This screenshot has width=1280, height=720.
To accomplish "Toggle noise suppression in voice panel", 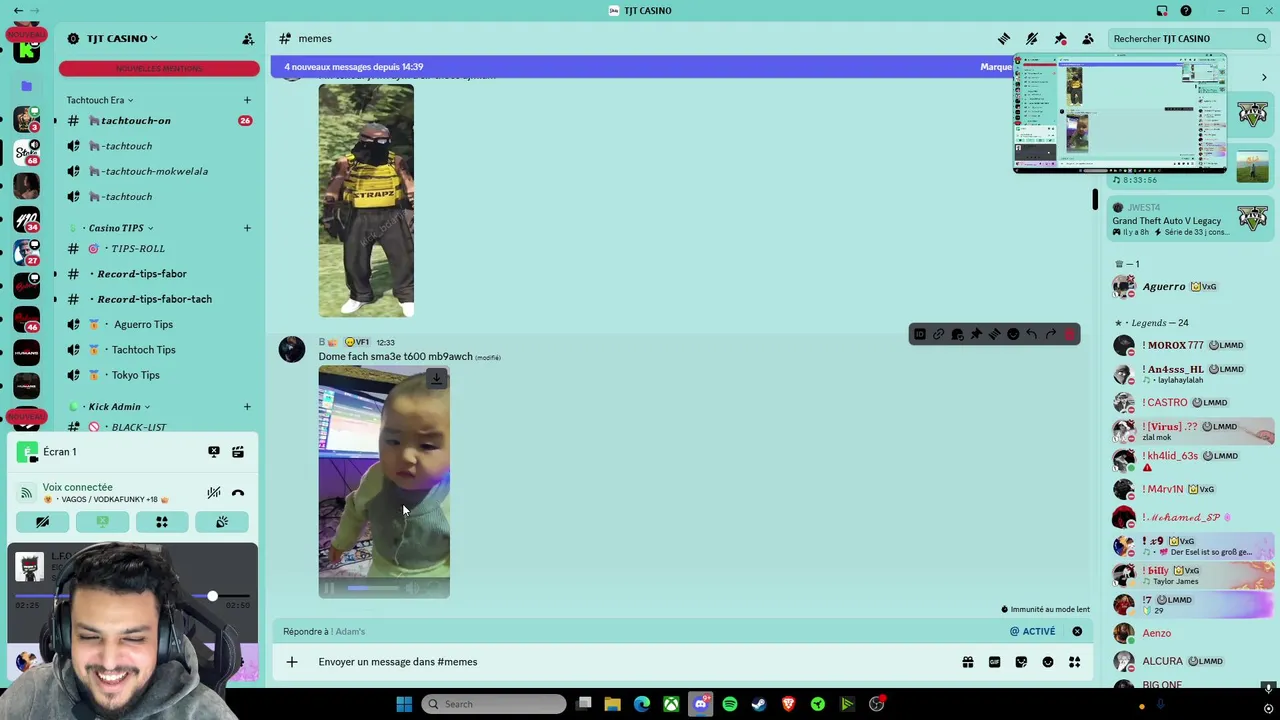I will pyautogui.click(x=214, y=493).
